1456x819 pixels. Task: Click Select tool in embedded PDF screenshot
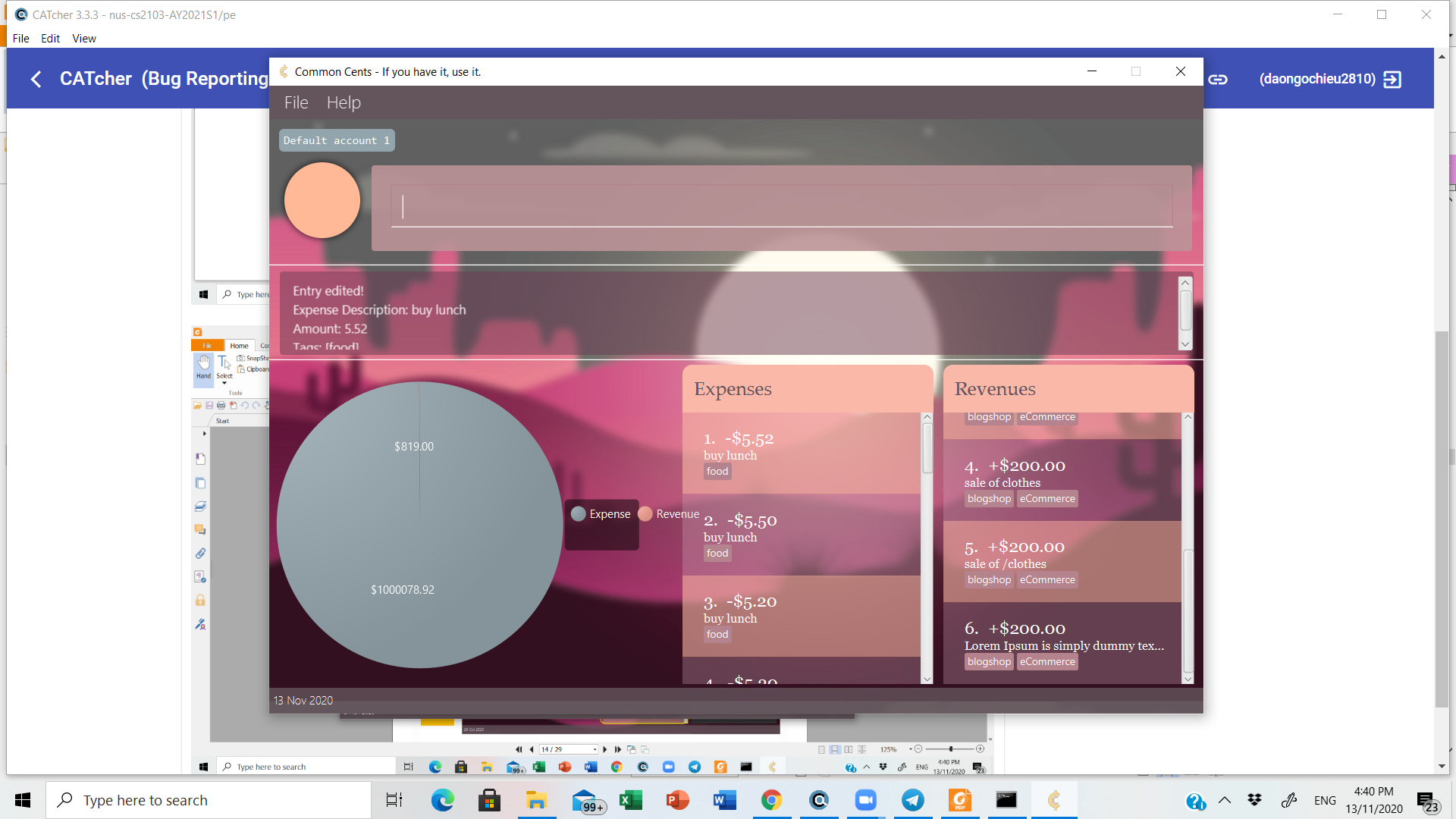click(x=224, y=369)
